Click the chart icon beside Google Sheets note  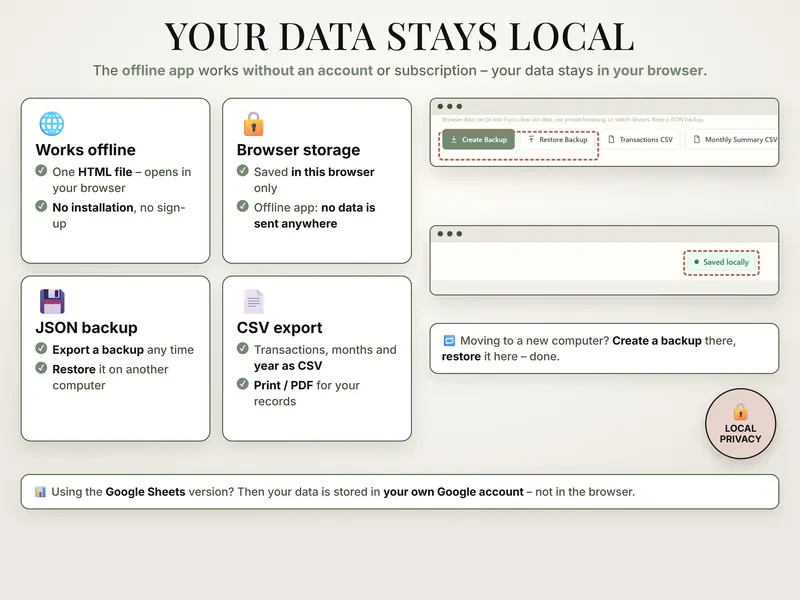pos(40,492)
